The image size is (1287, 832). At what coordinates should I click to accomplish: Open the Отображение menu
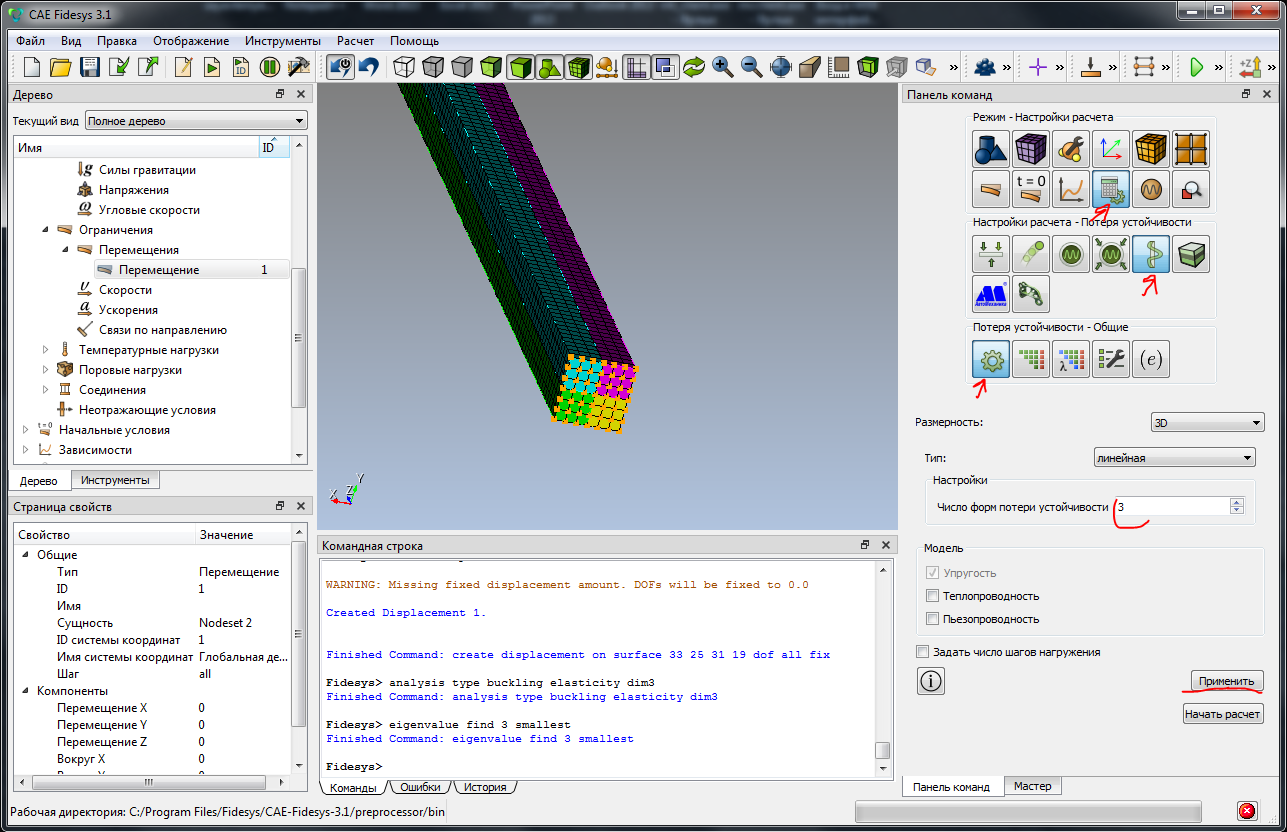[191, 41]
